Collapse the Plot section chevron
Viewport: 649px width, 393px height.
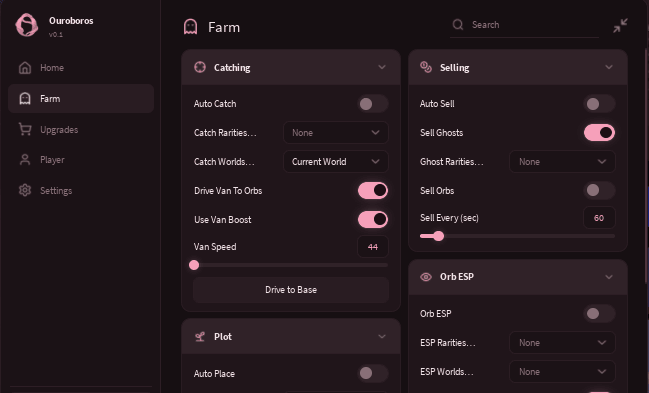tap(382, 337)
